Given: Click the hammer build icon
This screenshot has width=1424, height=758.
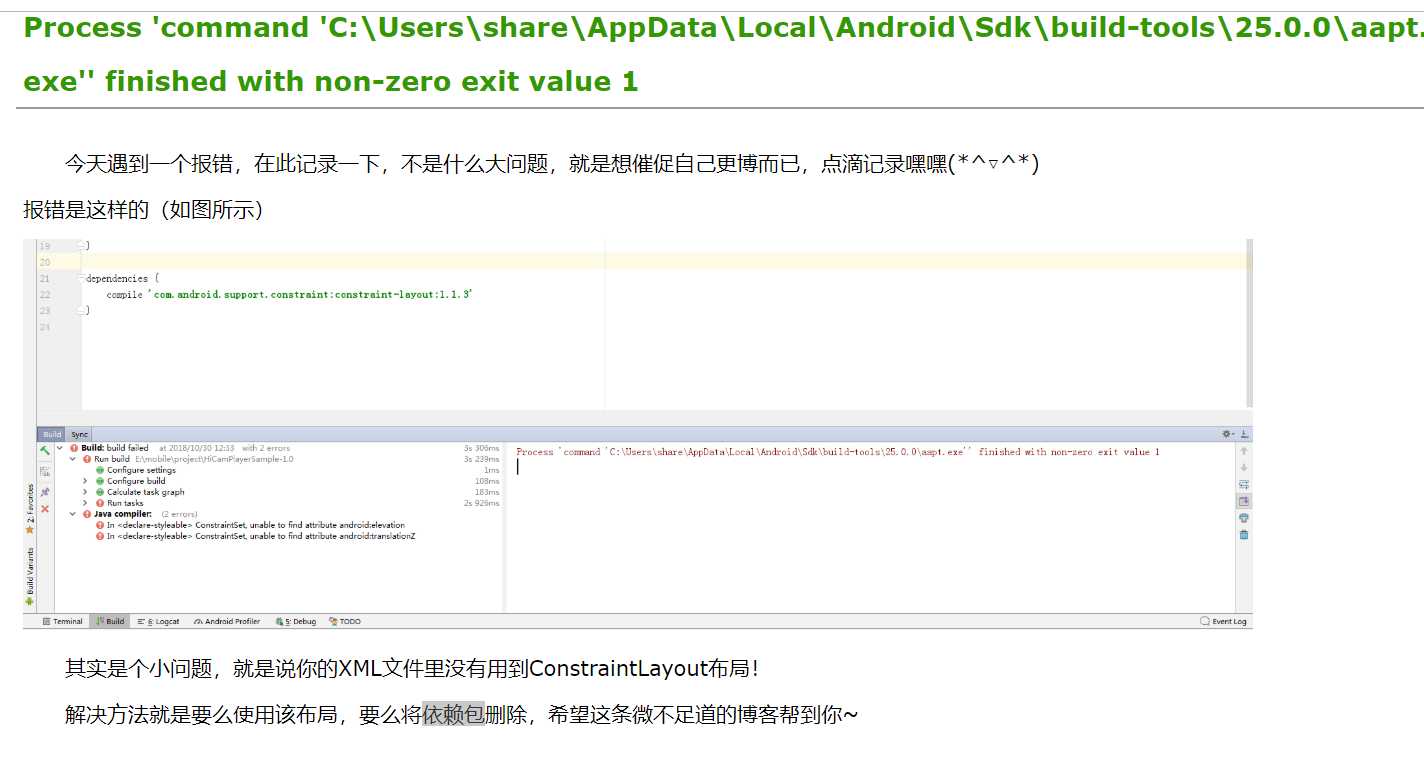Looking at the screenshot, I should coord(45,451).
